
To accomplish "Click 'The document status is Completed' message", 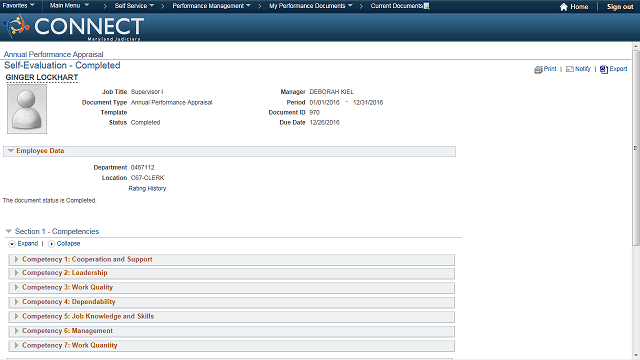I will tap(49, 200).
